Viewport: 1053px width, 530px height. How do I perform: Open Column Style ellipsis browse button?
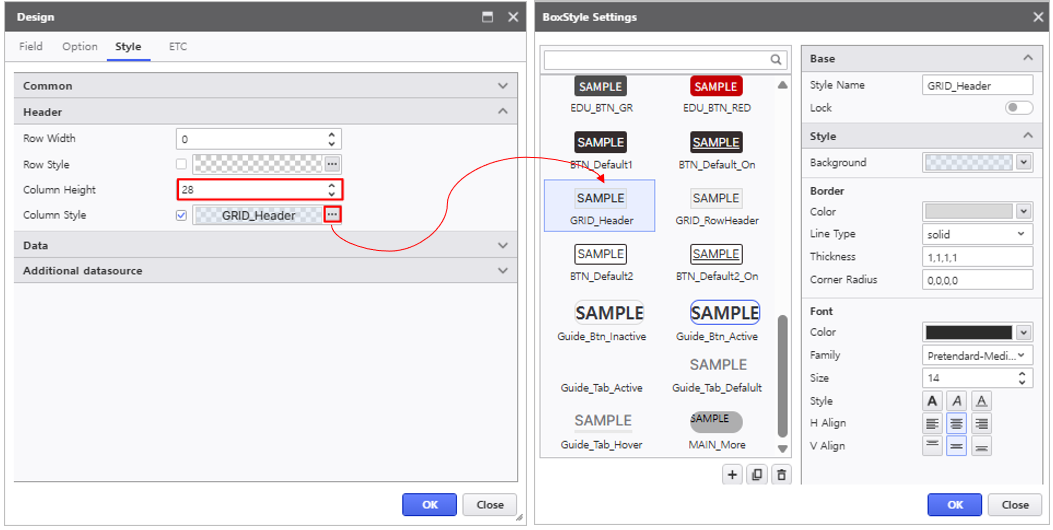click(x=333, y=215)
